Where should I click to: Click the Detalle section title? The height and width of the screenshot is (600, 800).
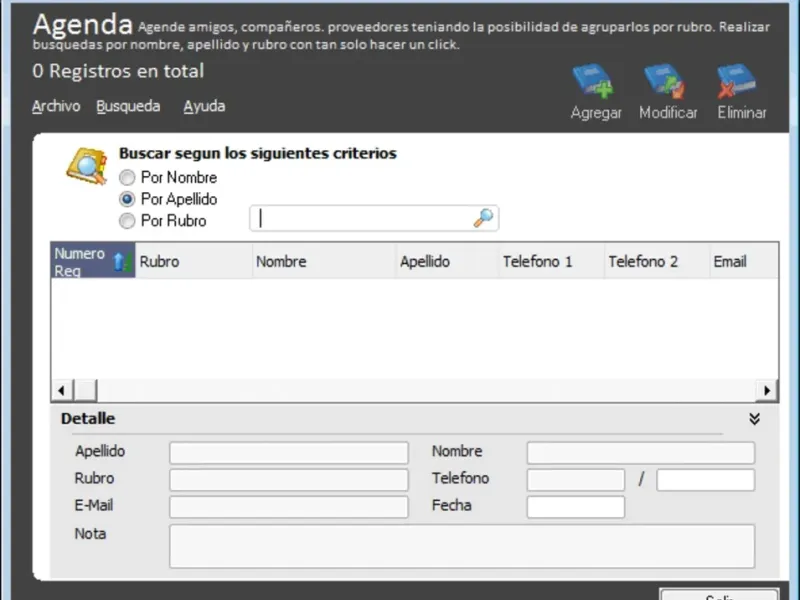[x=88, y=419]
